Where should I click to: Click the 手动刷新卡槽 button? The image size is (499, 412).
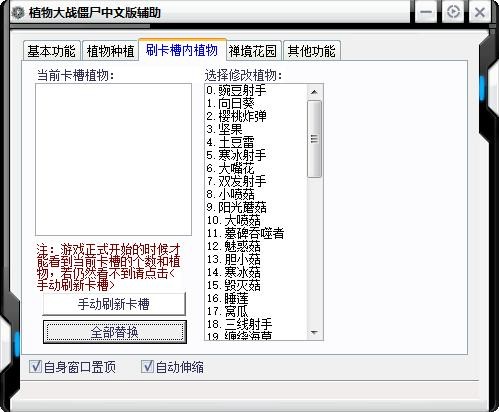pyautogui.click(x=114, y=304)
